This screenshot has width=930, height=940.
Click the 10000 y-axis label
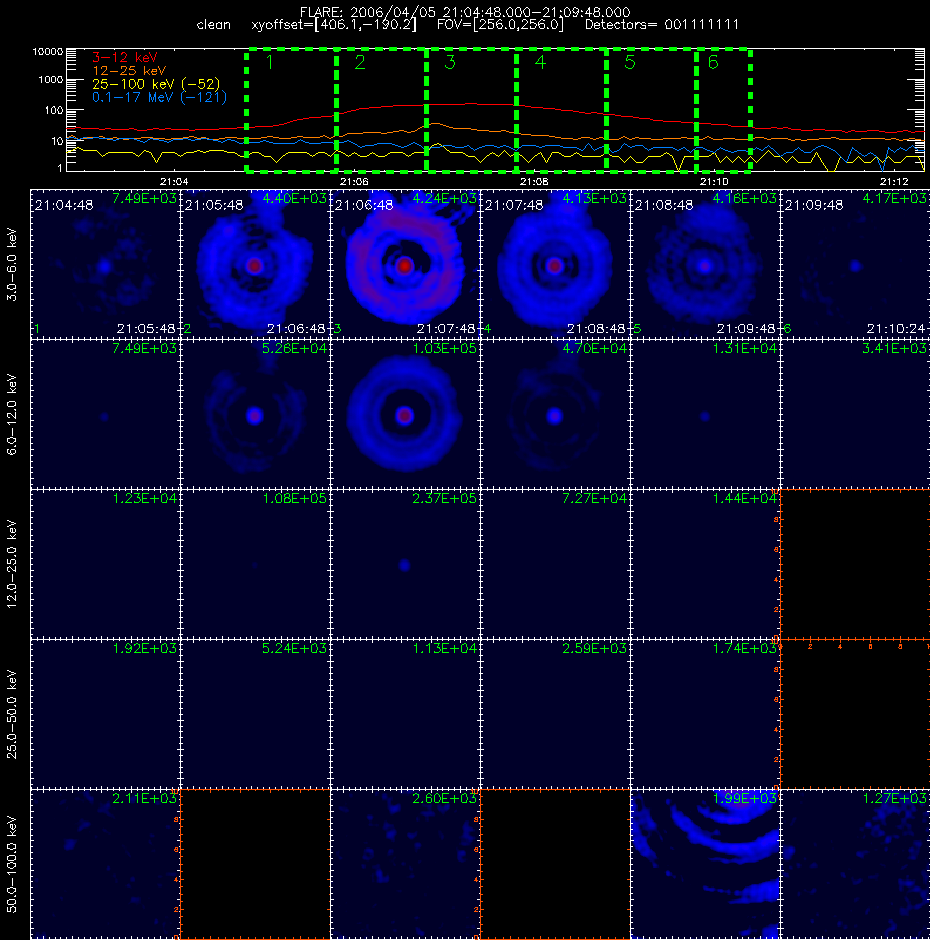(48, 52)
